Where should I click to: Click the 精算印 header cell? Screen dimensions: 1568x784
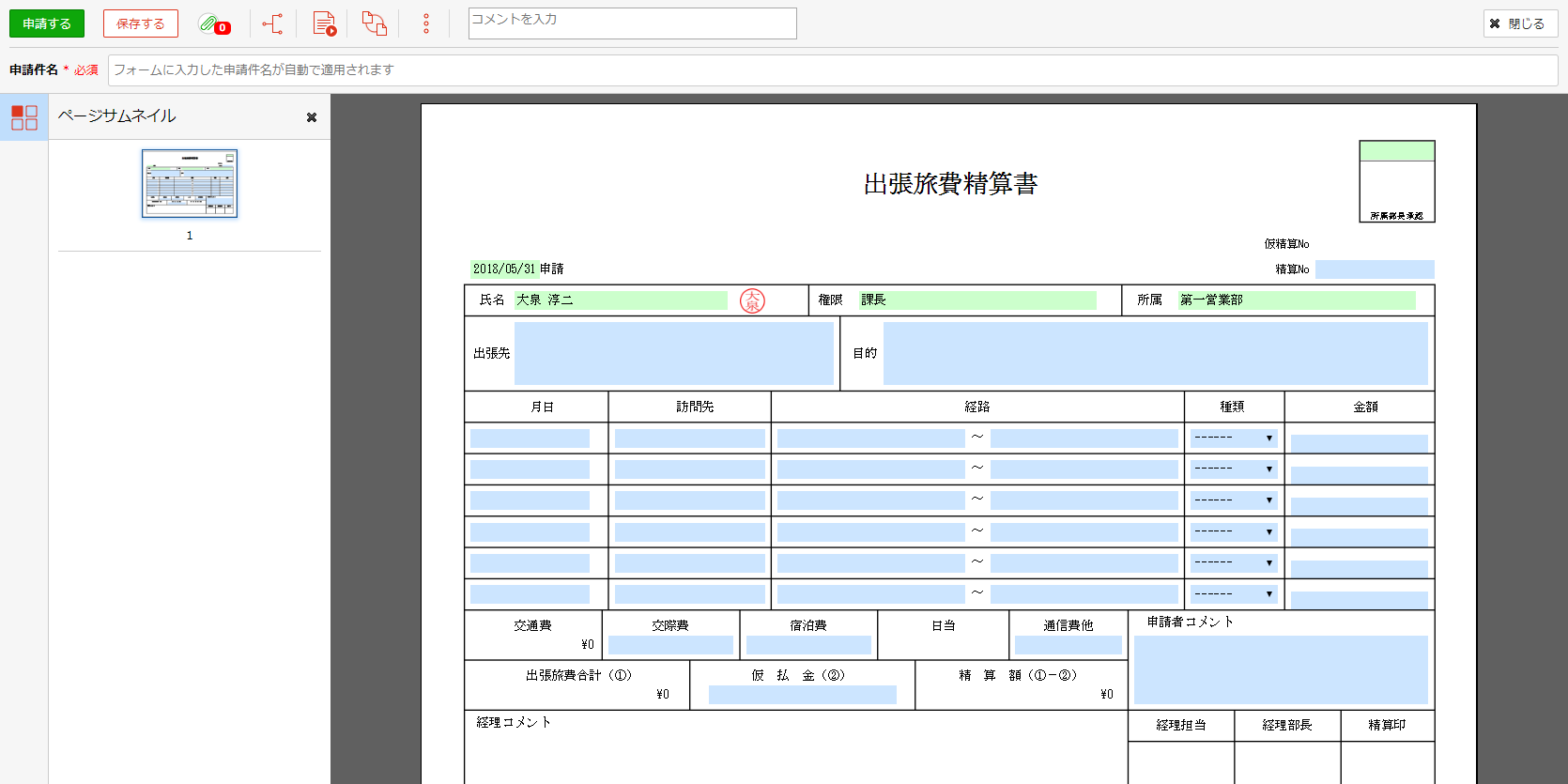(x=1387, y=725)
